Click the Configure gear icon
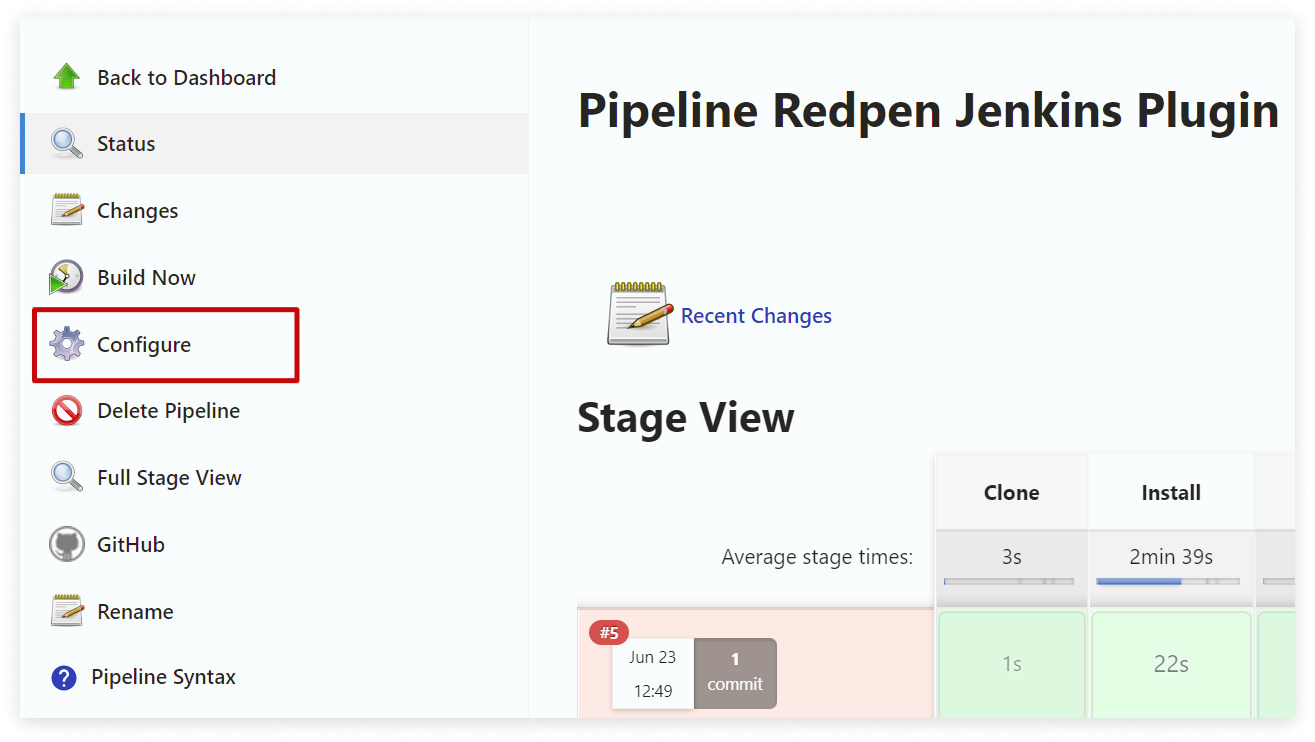The image size is (1315, 742). [x=67, y=344]
